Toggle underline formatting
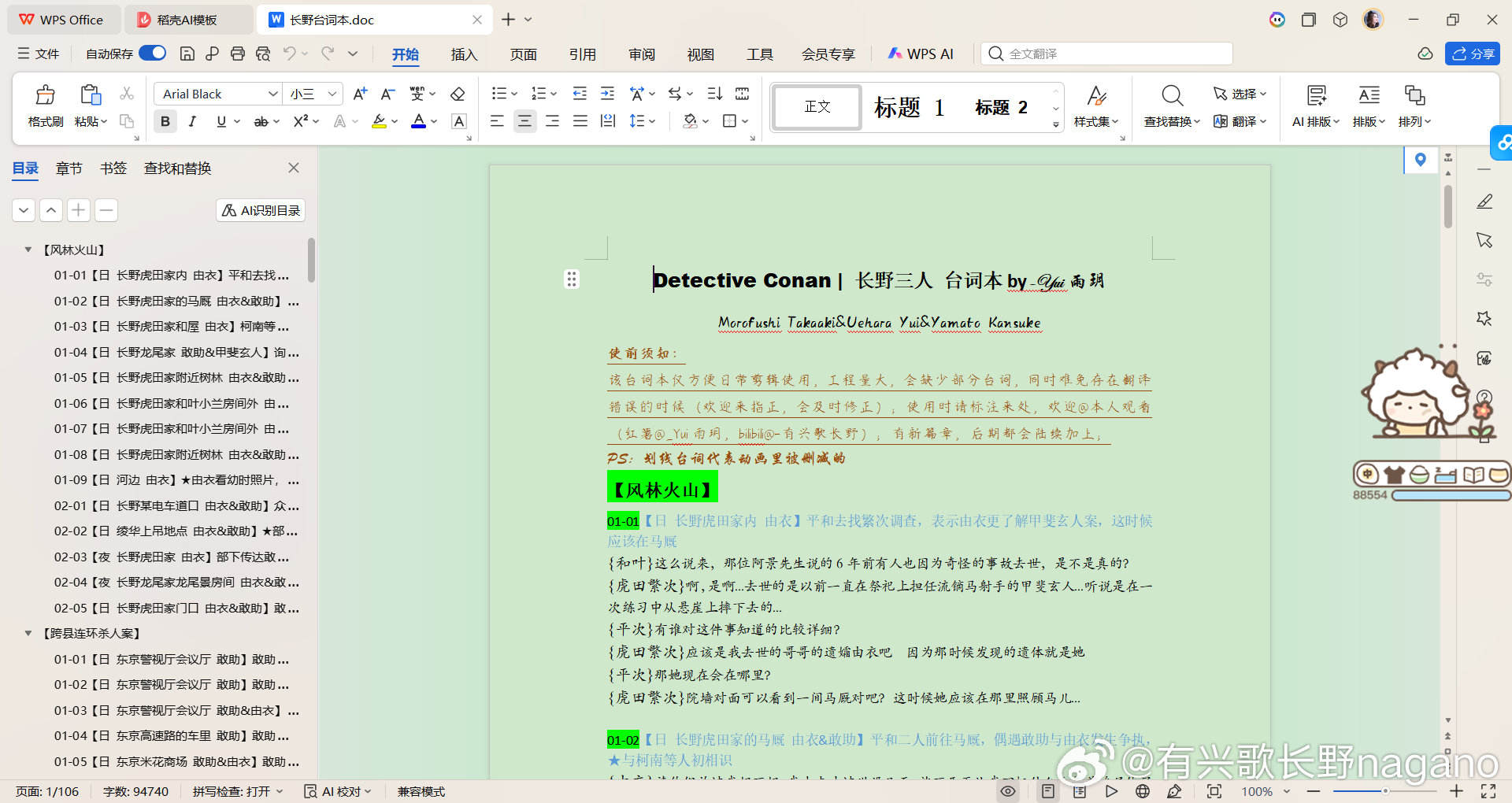Image resolution: width=1512 pixels, height=803 pixels. pos(221,121)
